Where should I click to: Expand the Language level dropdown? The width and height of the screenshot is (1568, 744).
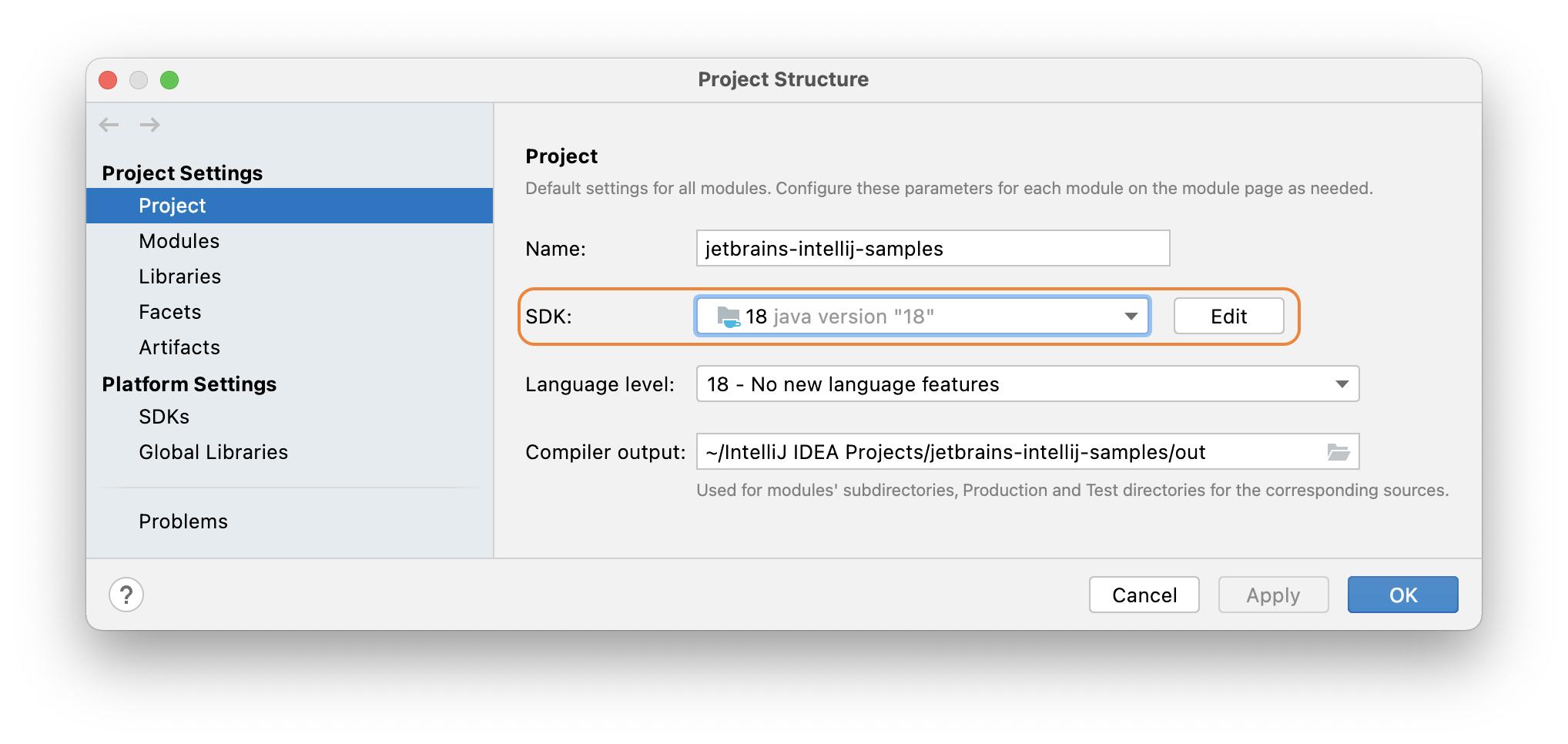click(x=1028, y=384)
